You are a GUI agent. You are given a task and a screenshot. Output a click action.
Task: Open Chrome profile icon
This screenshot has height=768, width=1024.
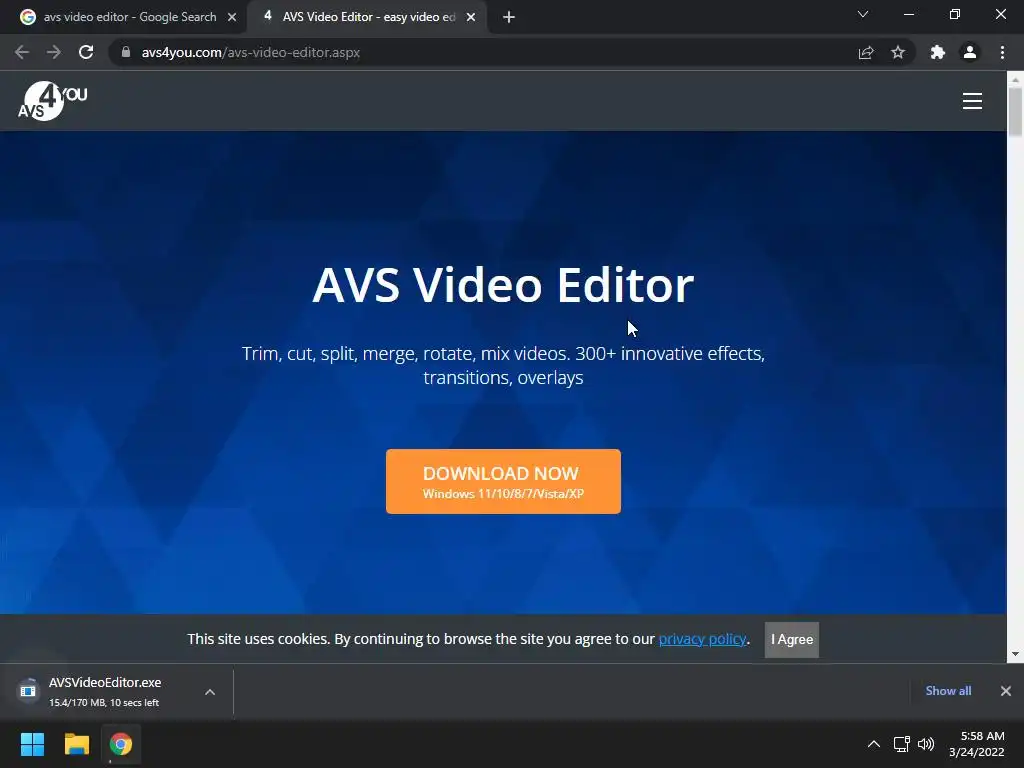tap(970, 52)
